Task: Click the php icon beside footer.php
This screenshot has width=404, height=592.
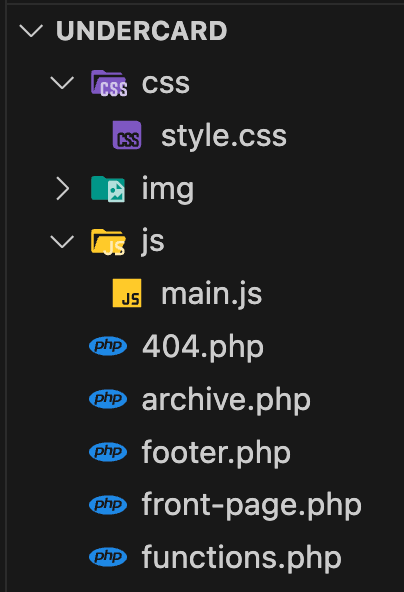Action: point(108,452)
